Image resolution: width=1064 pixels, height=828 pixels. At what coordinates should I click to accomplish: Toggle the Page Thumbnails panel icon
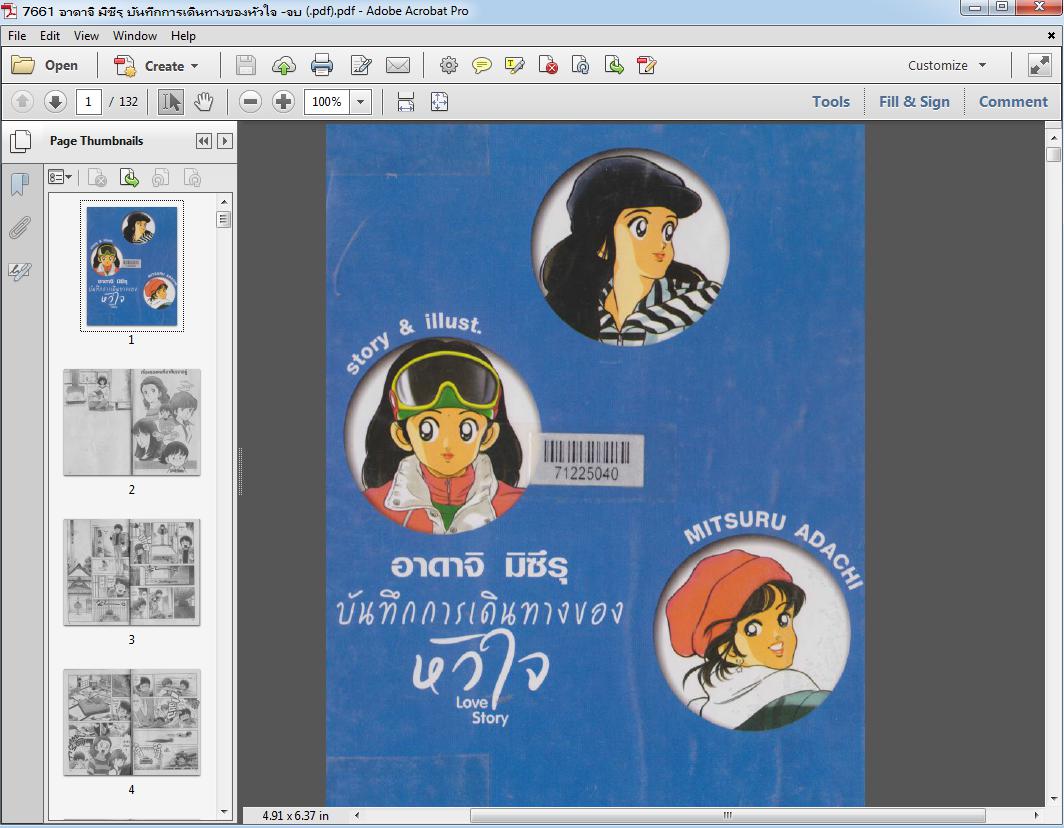click(x=20, y=141)
